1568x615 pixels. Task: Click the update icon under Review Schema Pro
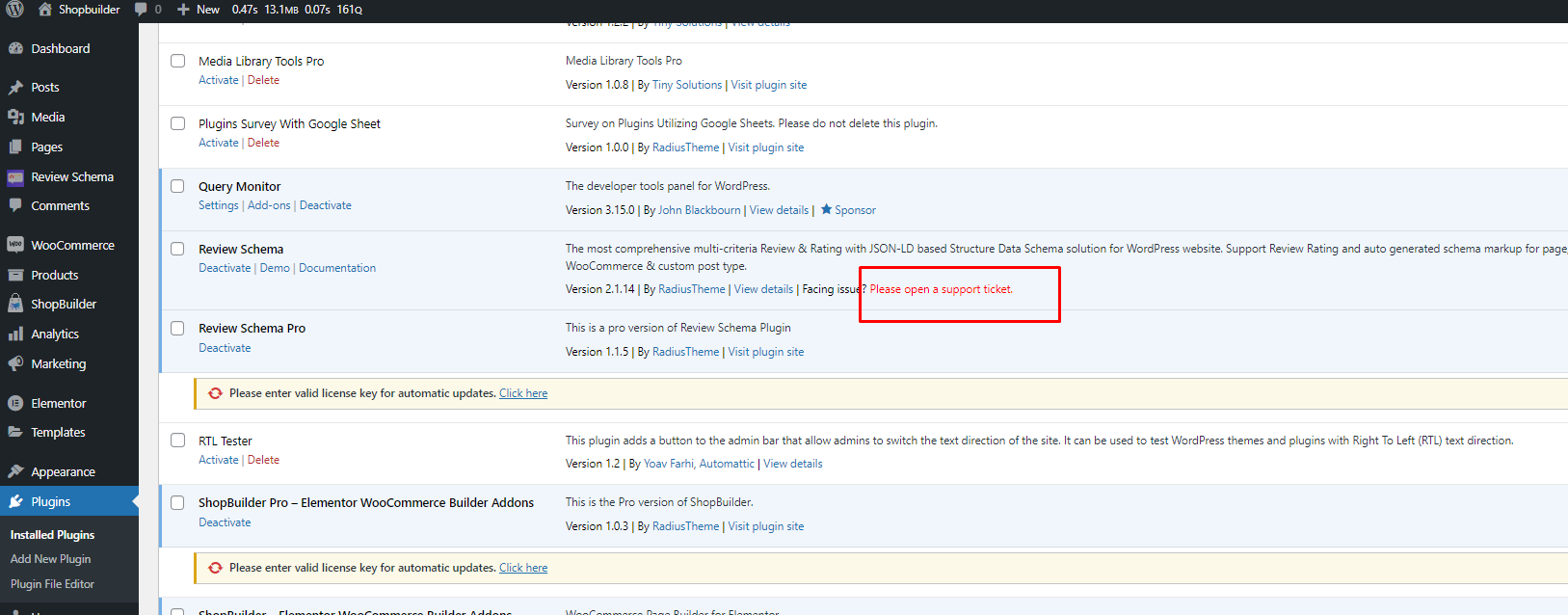(x=215, y=393)
